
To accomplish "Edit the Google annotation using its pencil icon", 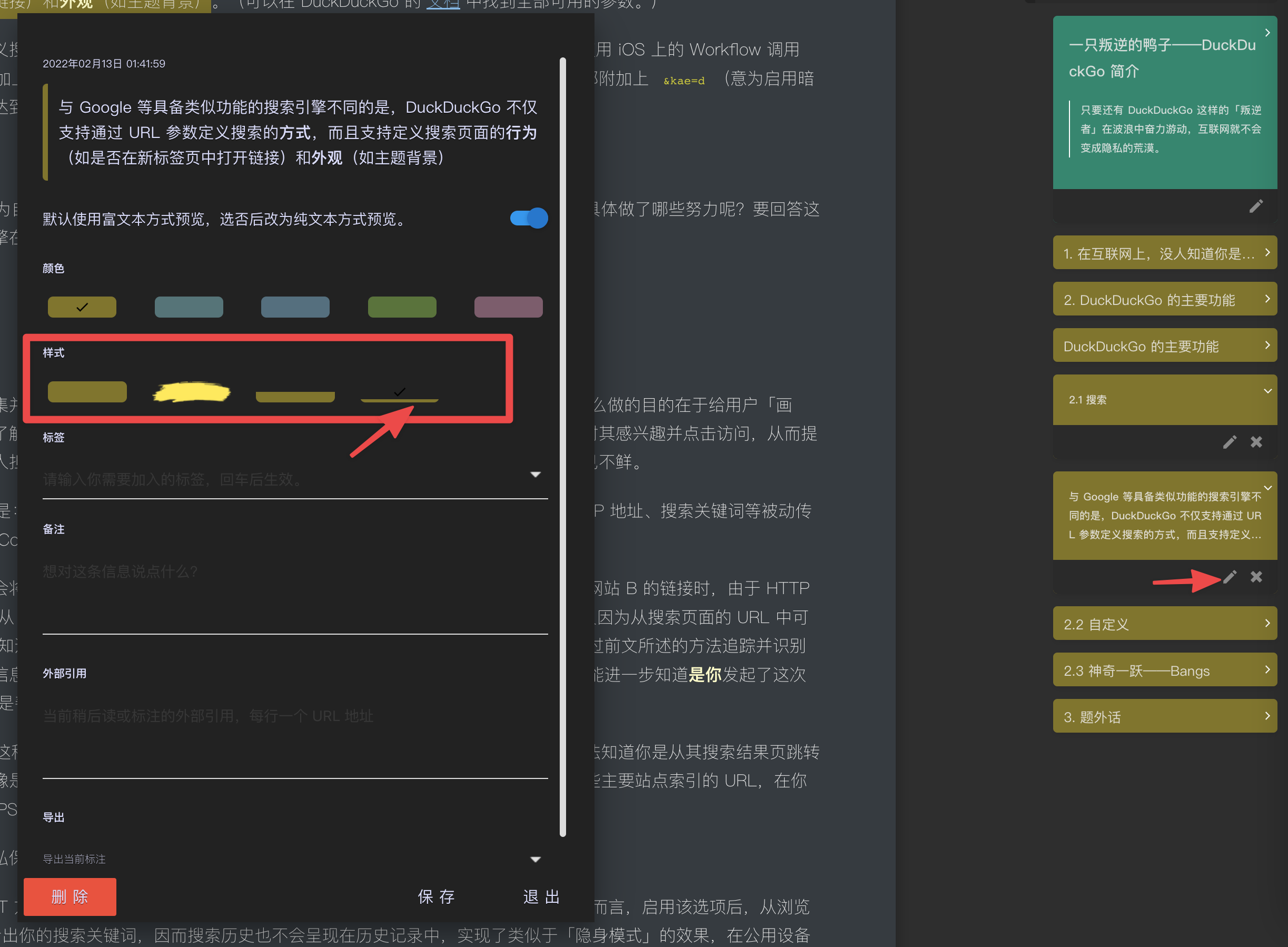I will point(1229,577).
